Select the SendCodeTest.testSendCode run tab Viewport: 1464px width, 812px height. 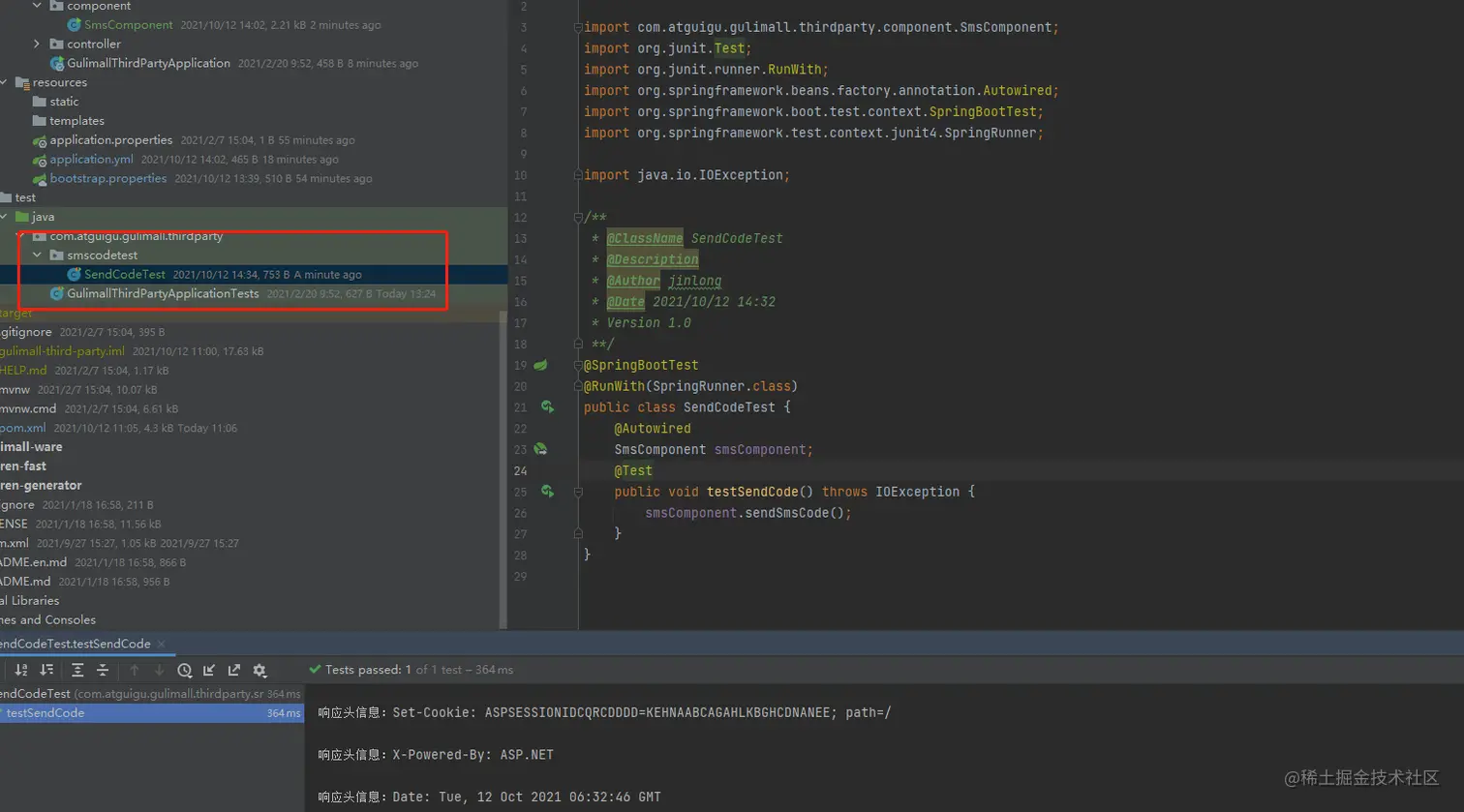point(75,644)
